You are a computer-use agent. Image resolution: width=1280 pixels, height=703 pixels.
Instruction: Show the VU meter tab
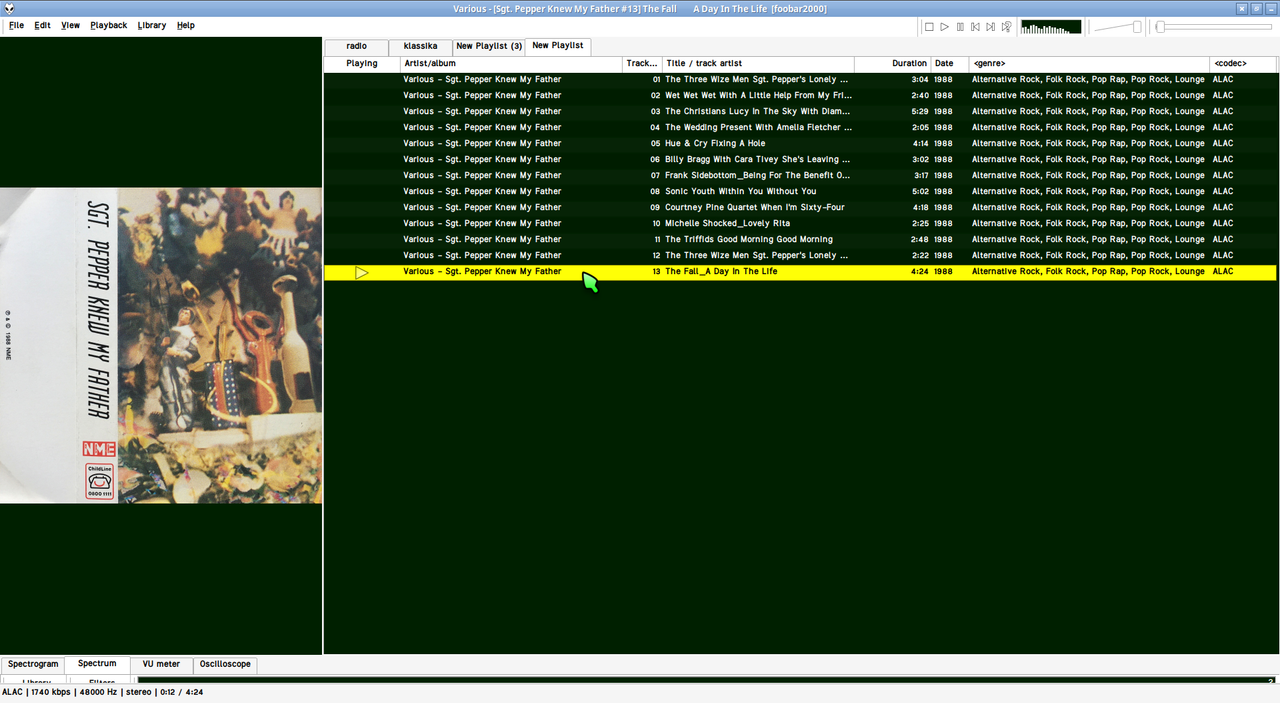pos(161,664)
